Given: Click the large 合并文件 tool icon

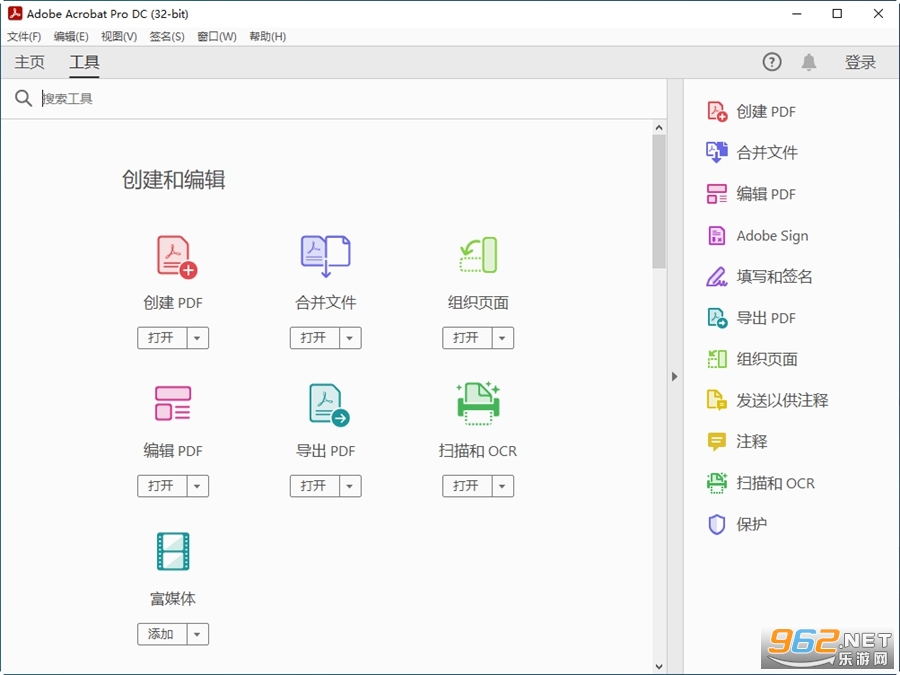Looking at the screenshot, I should tap(325, 256).
